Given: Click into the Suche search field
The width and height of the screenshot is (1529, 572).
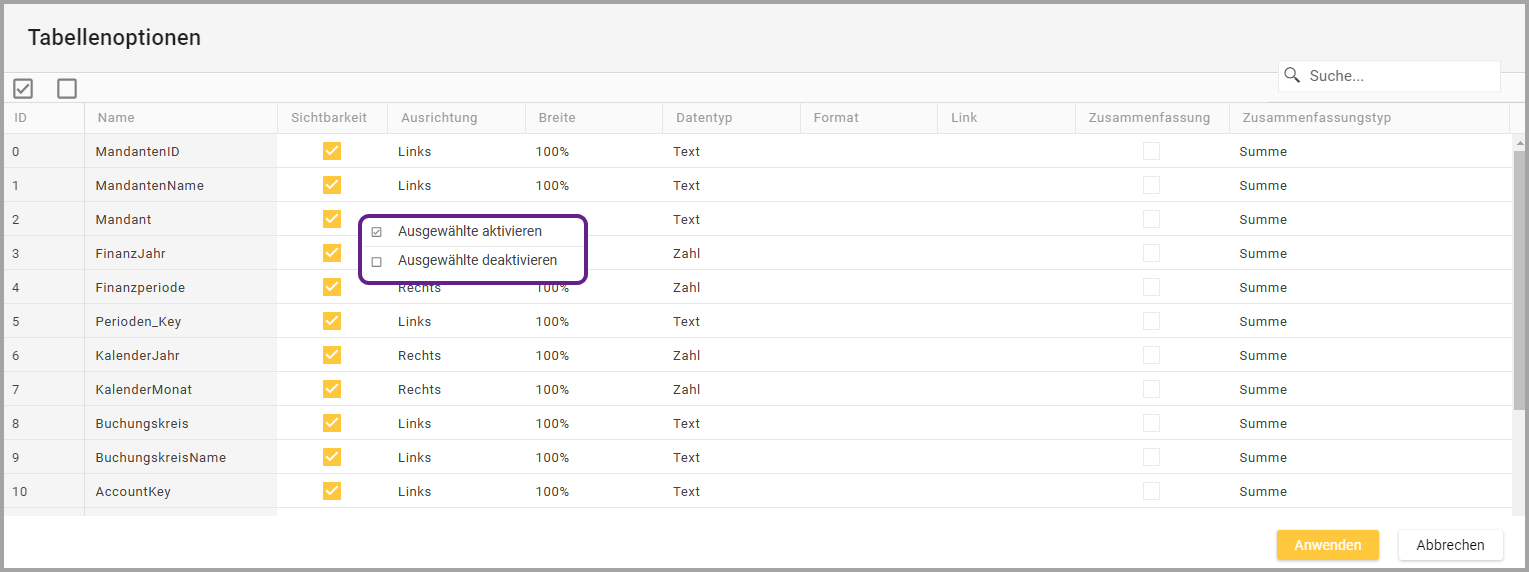Looking at the screenshot, I should pos(1400,76).
